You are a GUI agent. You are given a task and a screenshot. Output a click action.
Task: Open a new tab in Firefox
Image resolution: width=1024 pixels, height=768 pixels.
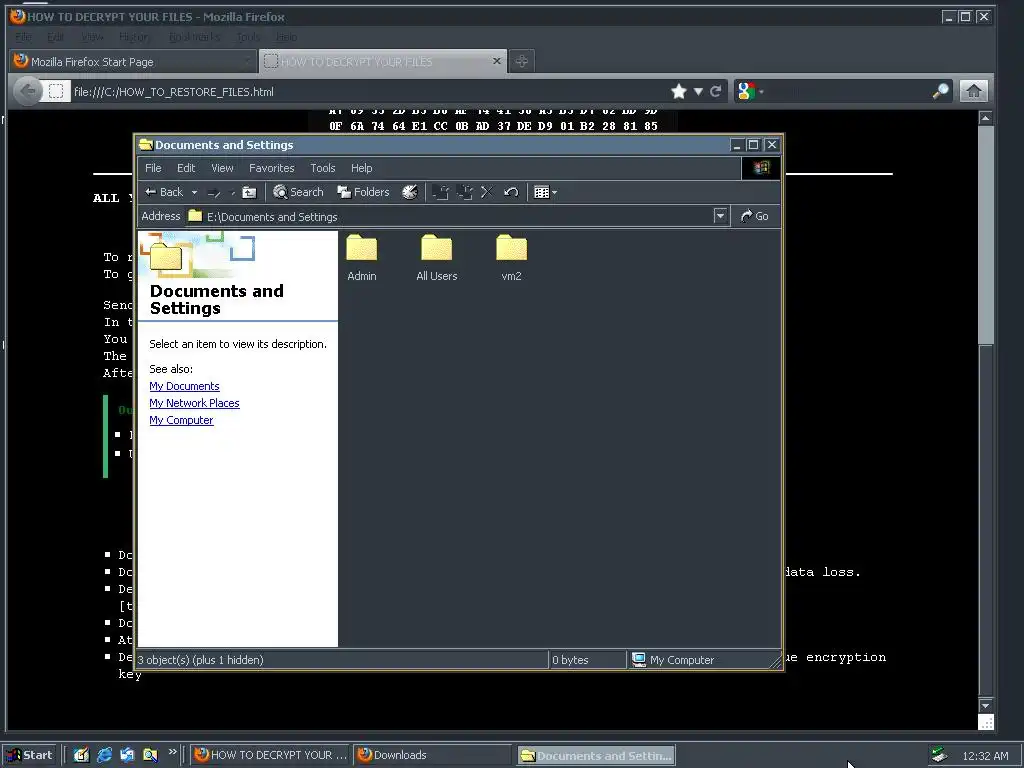tap(521, 61)
